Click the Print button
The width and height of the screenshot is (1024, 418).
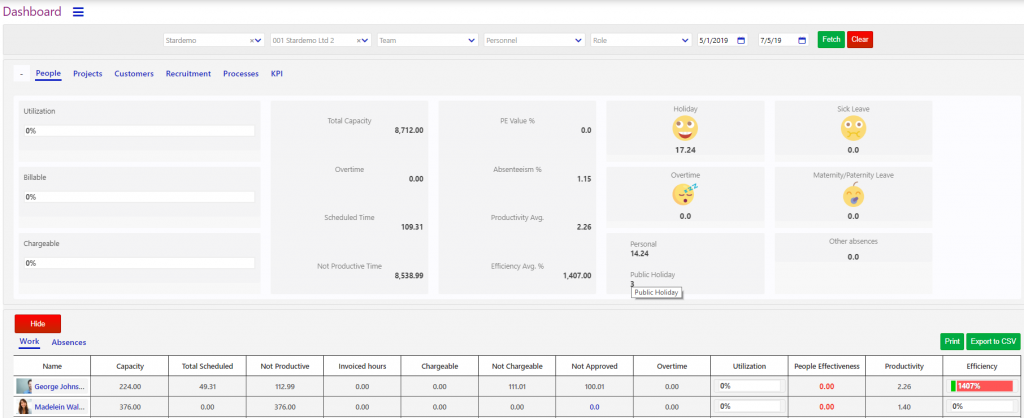click(952, 341)
